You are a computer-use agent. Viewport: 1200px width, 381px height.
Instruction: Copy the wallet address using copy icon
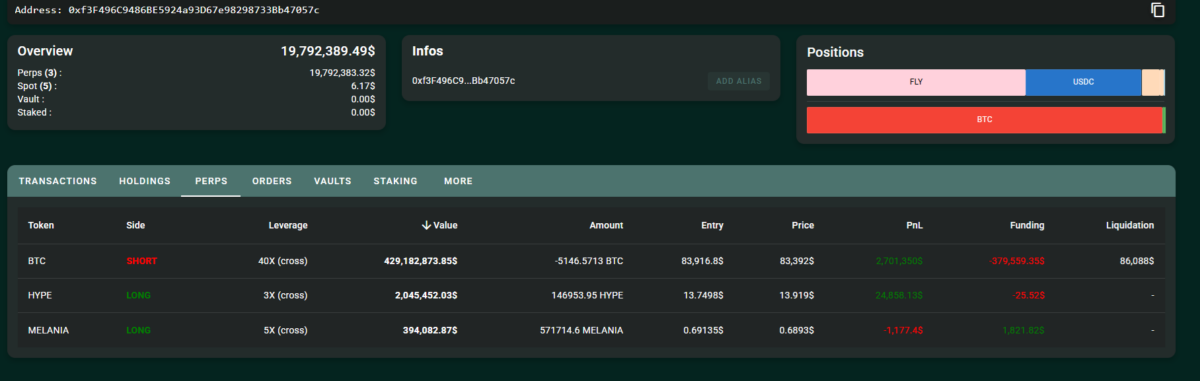tap(1158, 10)
